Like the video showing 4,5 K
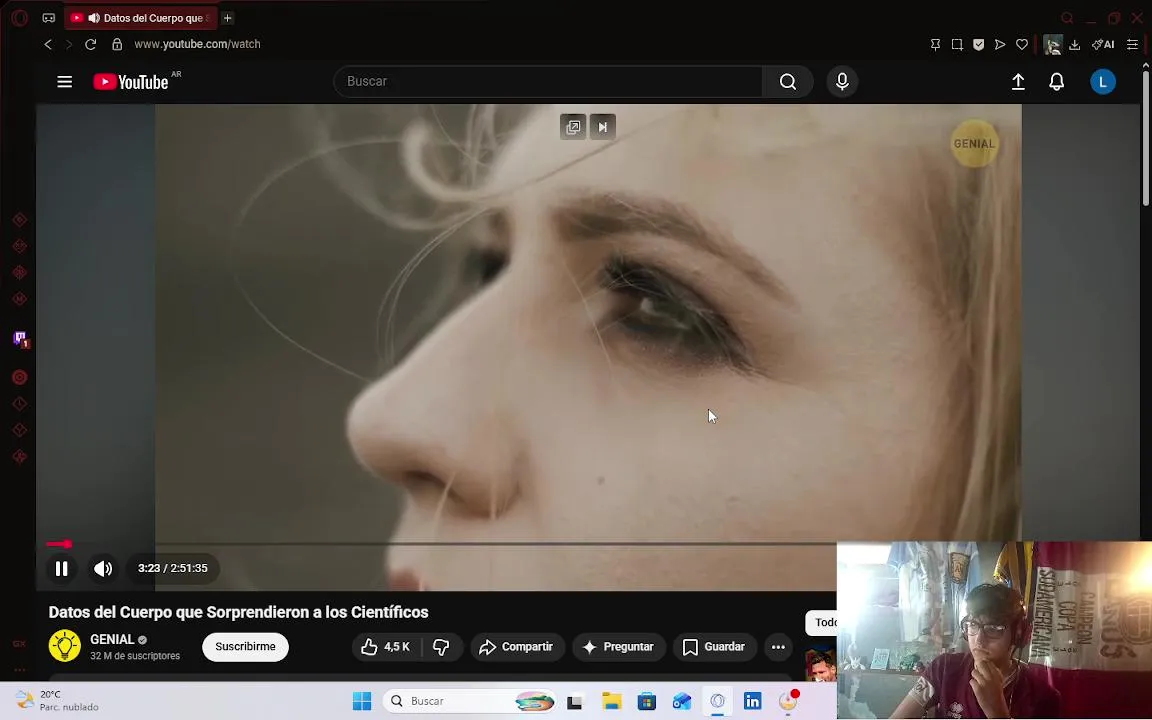 pyautogui.click(x=385, y=647)
